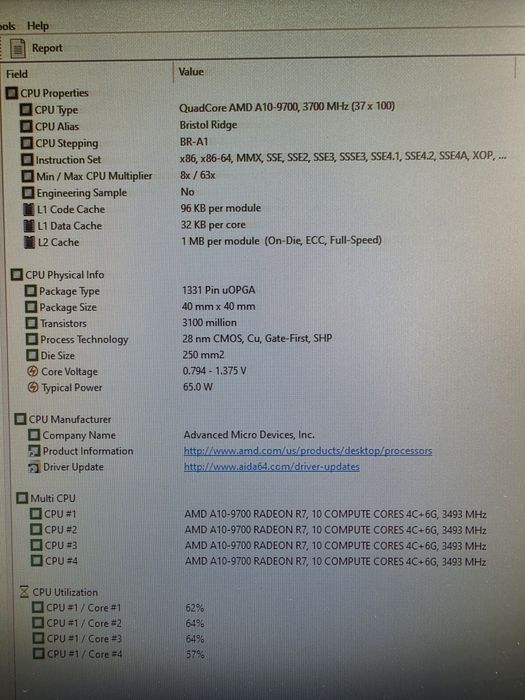This screenshot has width=525, height=700.
Task: Select the '1331 Pin uOPGA' value
Action: click(x=219, y=290)
